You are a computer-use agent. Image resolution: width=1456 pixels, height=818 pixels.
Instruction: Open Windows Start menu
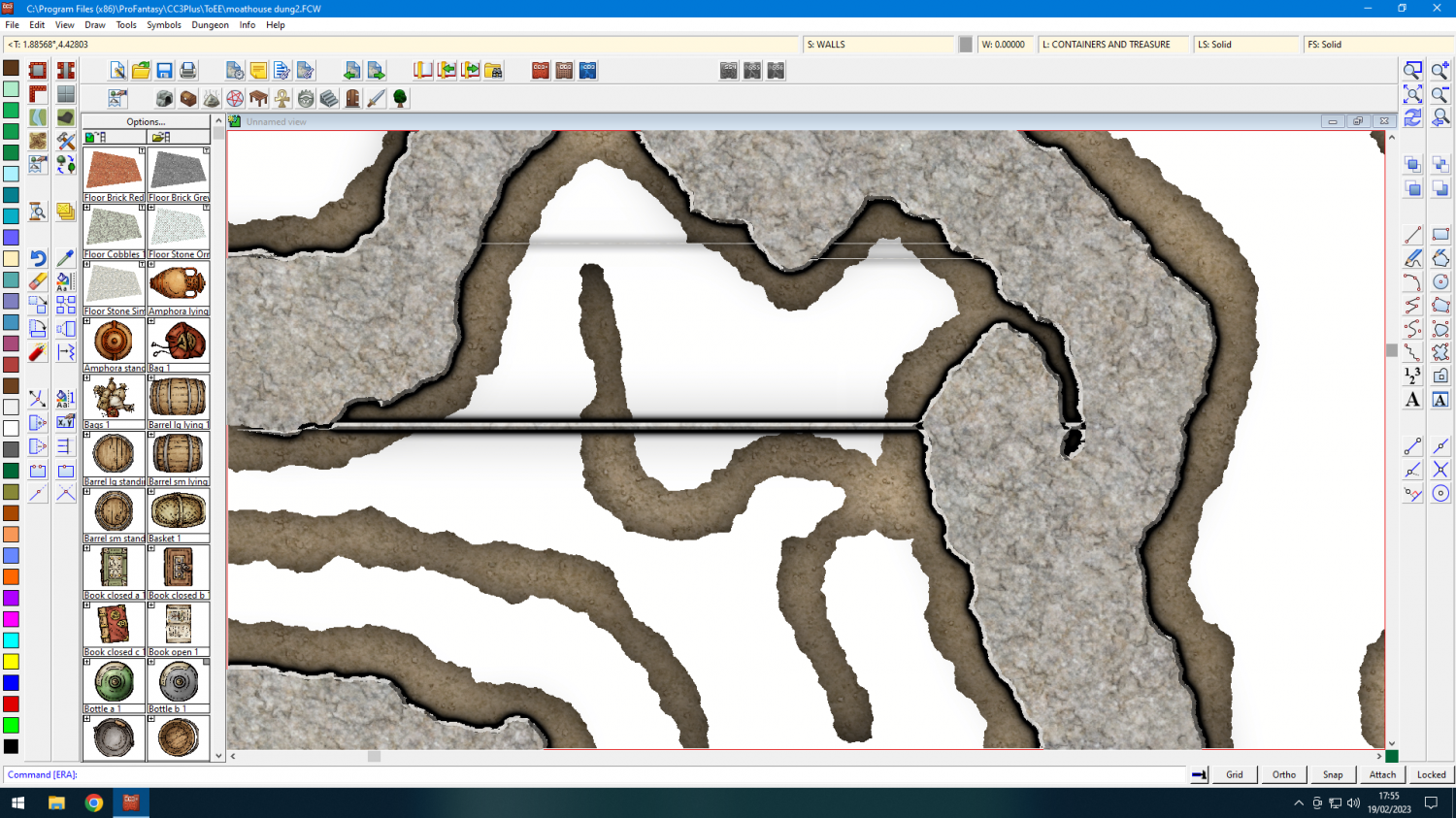[x=17, y=802]
